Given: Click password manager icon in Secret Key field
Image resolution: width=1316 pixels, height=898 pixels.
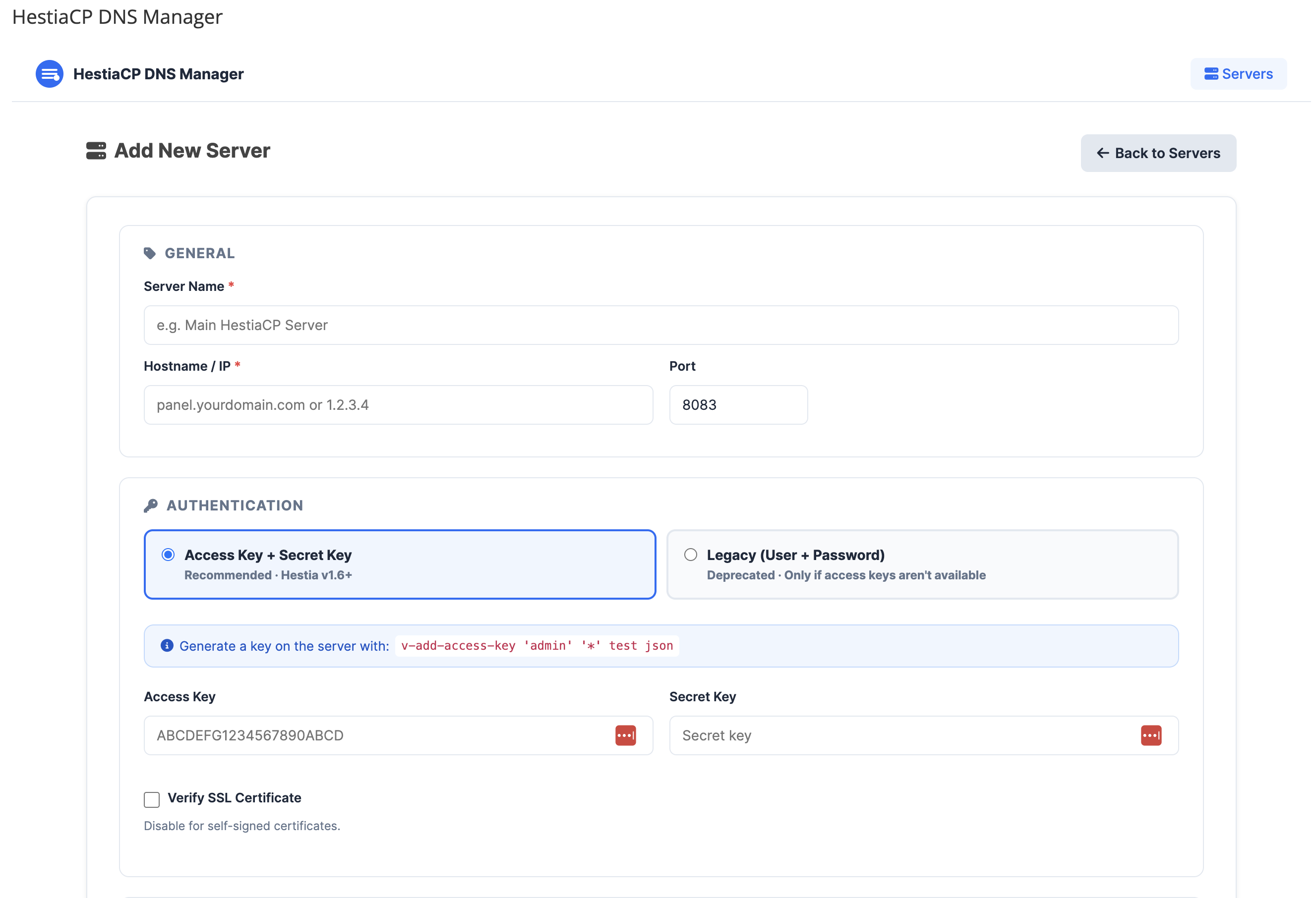Looking at the screenshot, I should tap(1151, 735).
